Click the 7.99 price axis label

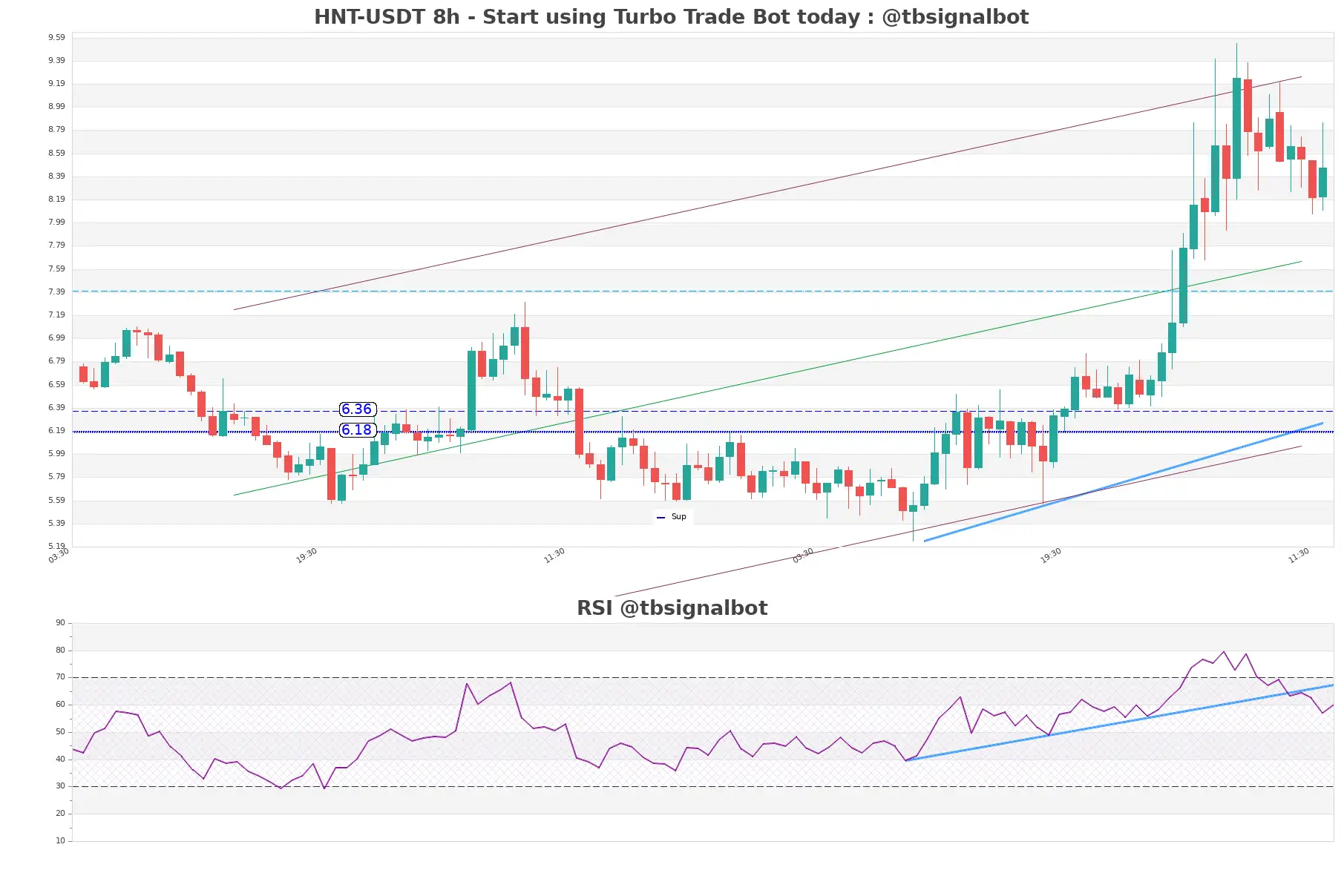coord(56,222)
